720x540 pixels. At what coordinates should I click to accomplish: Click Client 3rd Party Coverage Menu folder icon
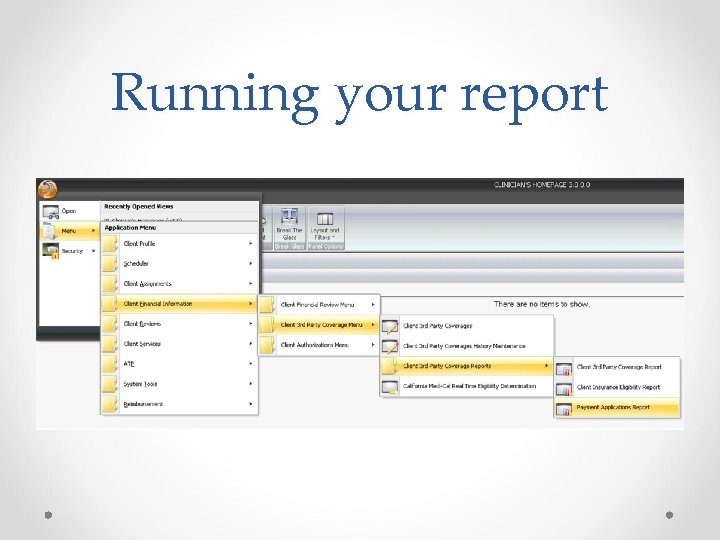[267, 325]
